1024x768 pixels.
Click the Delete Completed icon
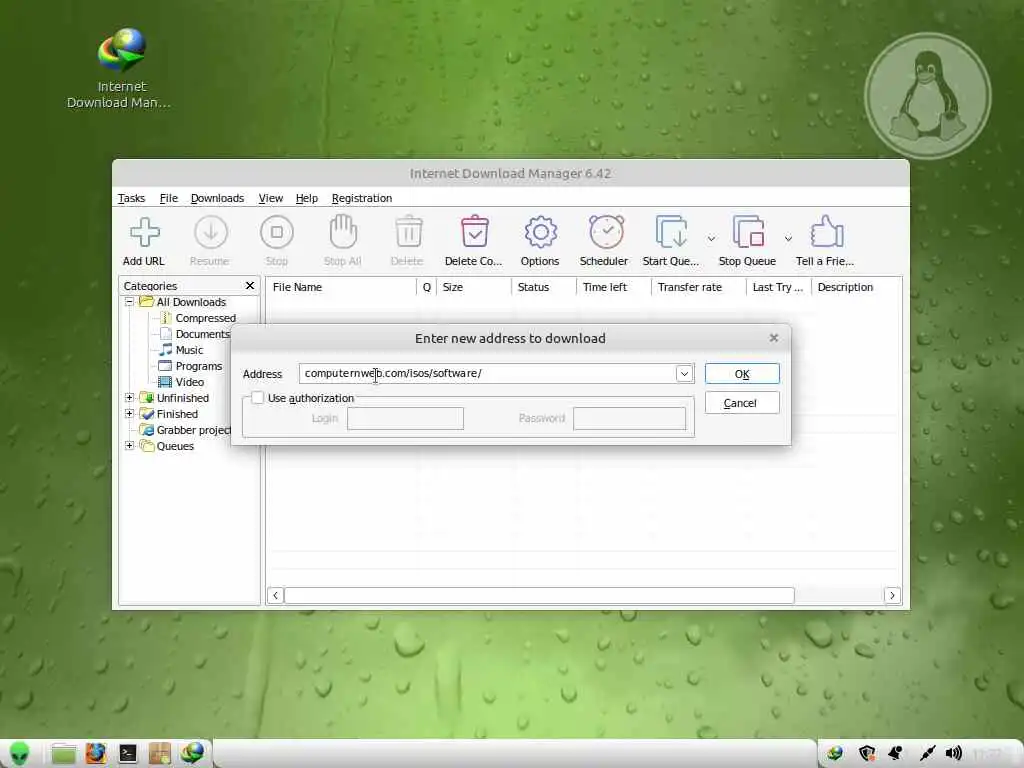tap(475, 232)
